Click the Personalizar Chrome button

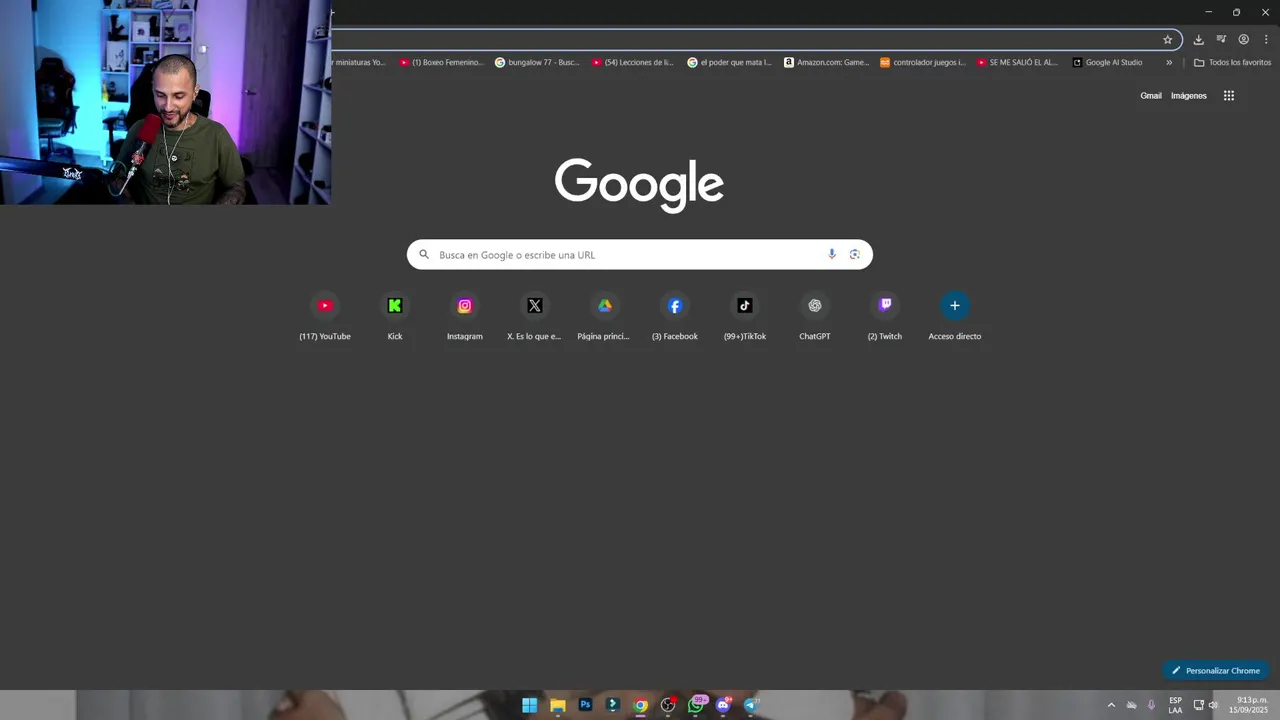coord(1215,670)
